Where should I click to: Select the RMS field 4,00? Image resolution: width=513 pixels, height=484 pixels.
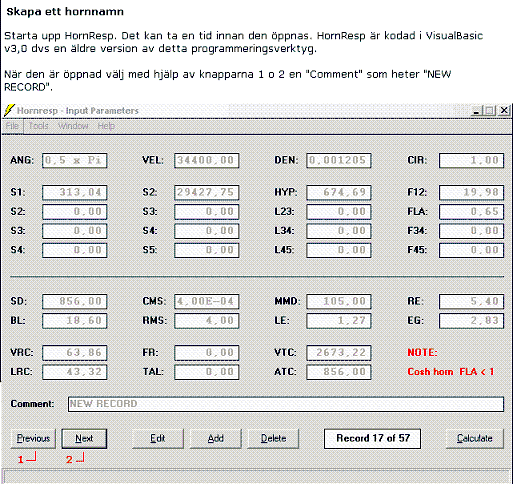click(x=207, y=321)
